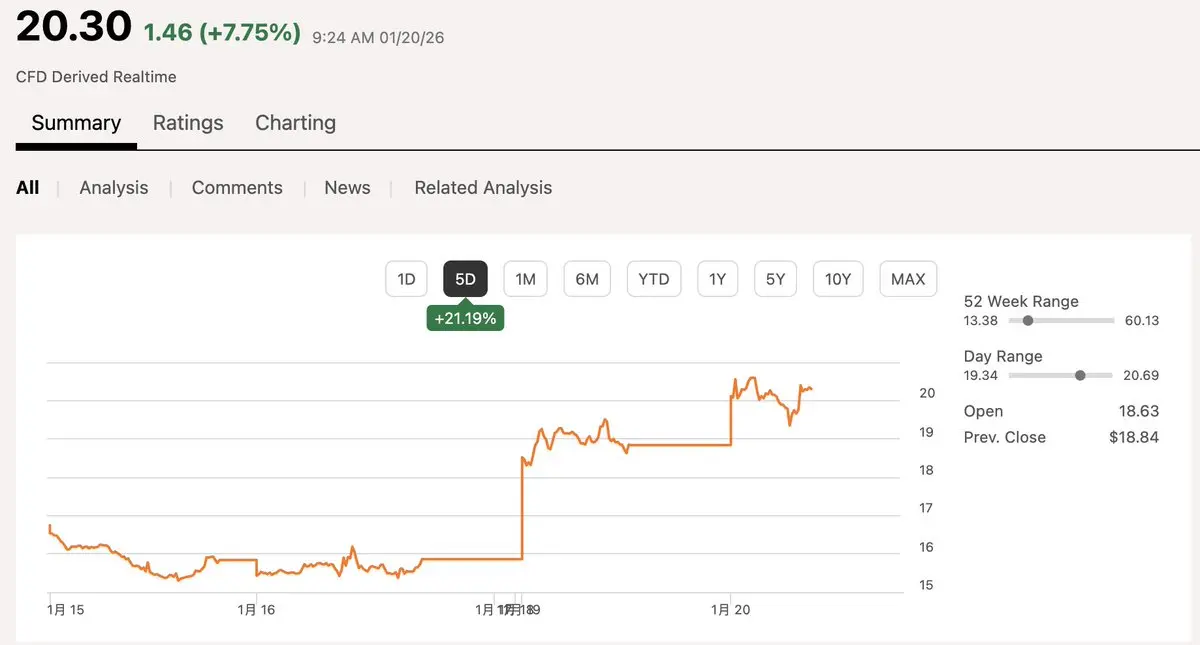Set chart range to 1D
Viewport: 1200px width, 645px height.
tap(406, 279)
